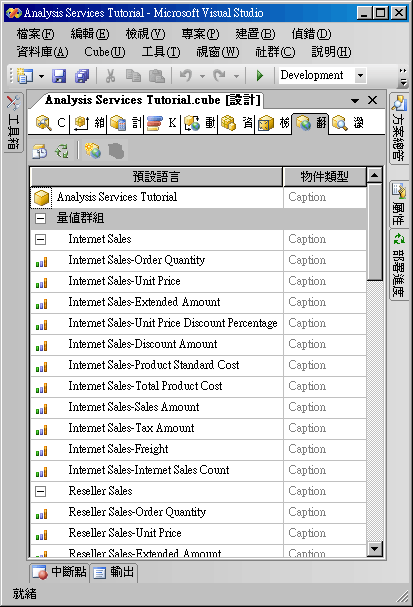Open the New Project dropdown arrow
The image size is (413, 607).
coord(41,76)
